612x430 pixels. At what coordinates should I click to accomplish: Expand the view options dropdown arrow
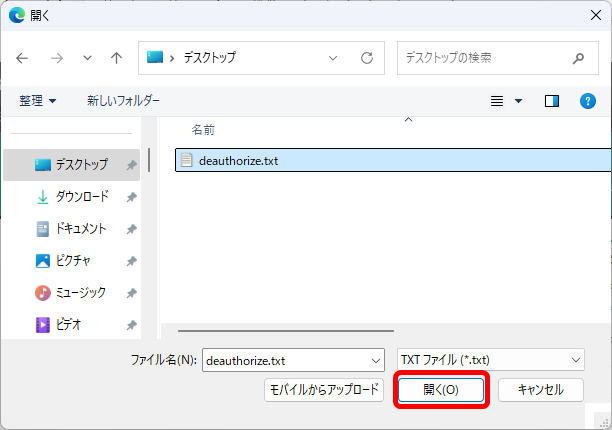(518, 101)
